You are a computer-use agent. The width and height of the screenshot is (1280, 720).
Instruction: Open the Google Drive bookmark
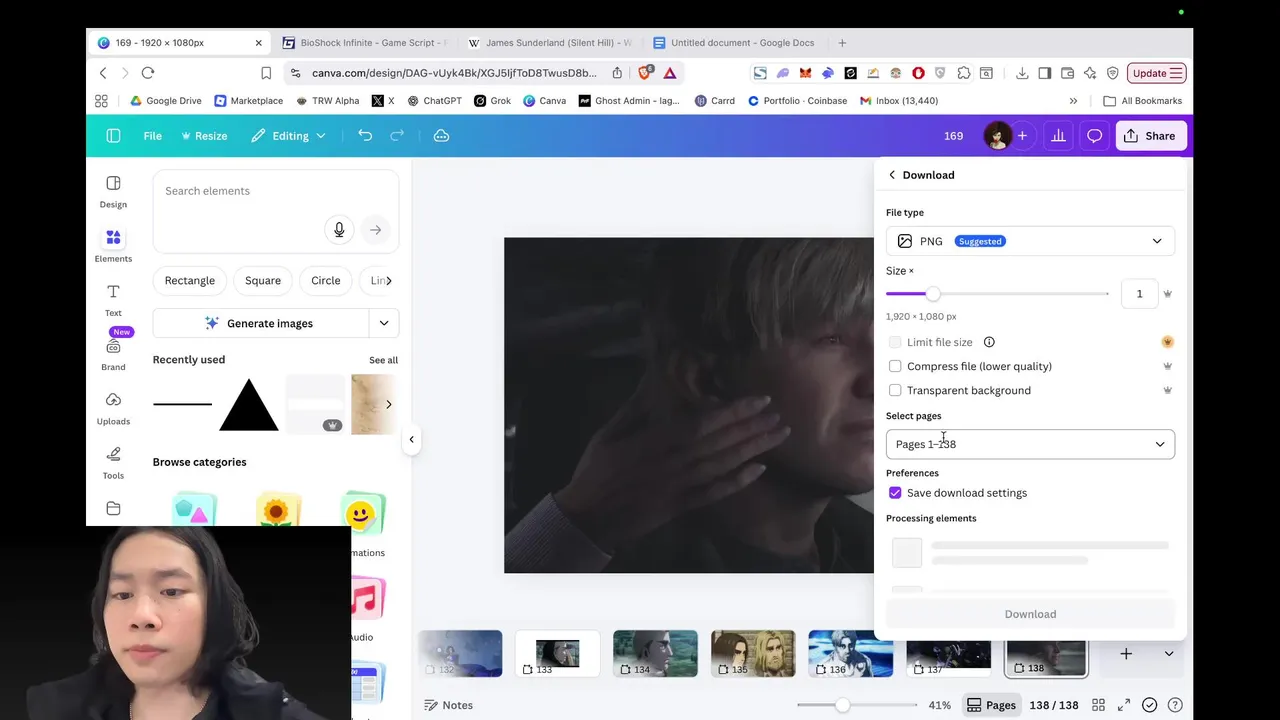pos(166,101)
